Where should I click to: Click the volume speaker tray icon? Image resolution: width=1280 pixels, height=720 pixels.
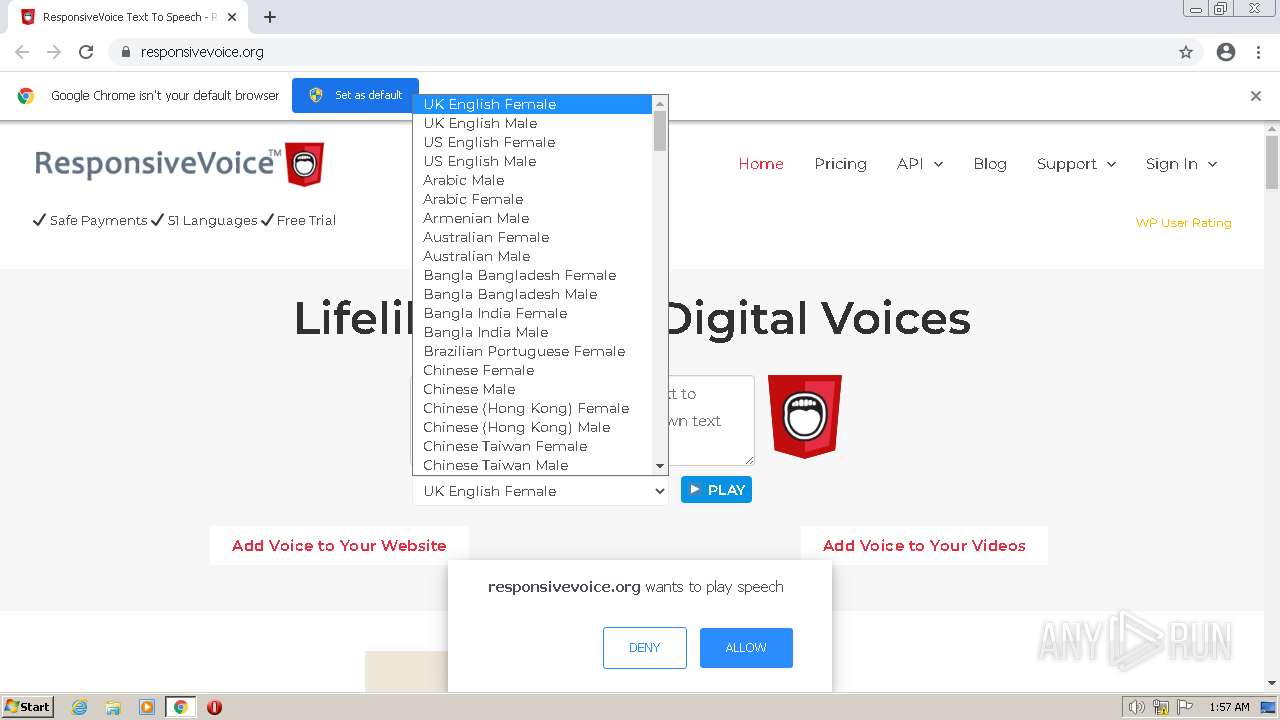pyautogui.click(x=1136, y=707)
